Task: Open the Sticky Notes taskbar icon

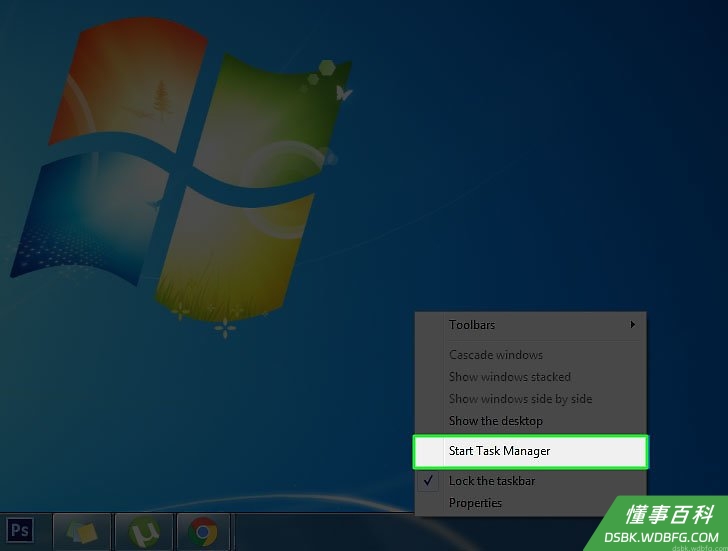Action: [82, 532]
